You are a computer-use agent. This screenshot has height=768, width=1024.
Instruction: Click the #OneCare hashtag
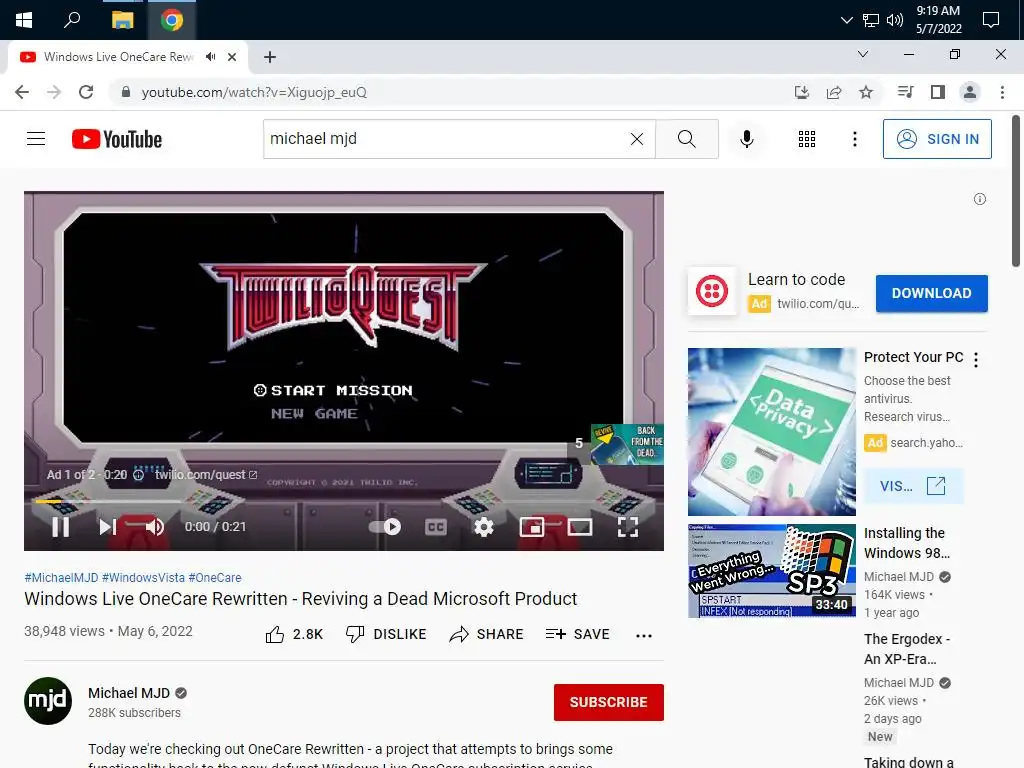(215, 577)
